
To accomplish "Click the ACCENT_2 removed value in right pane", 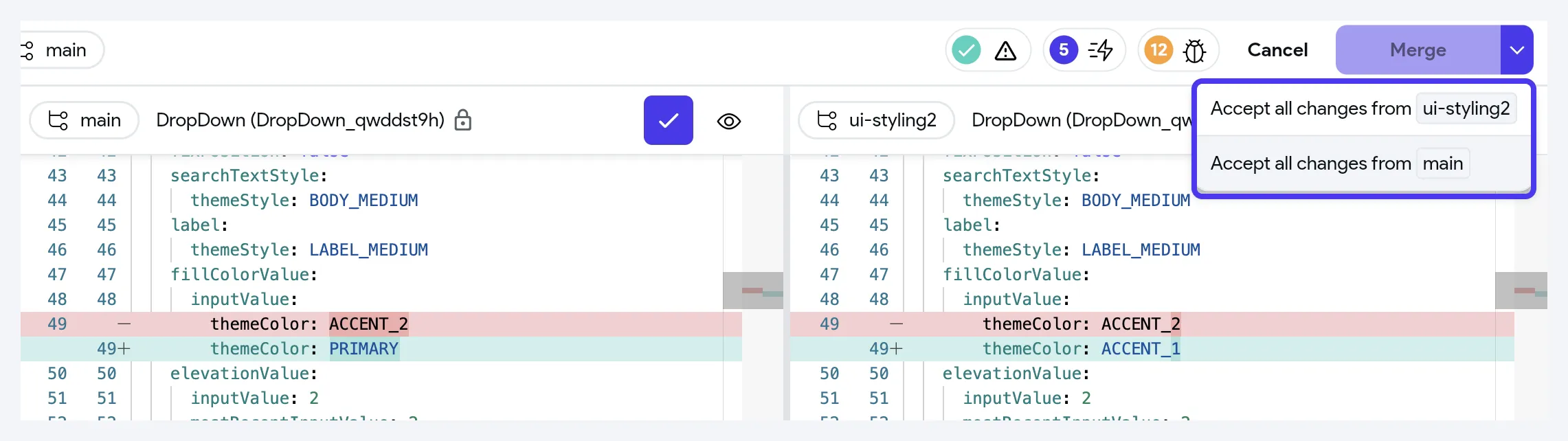I will pyautogui.click(x=1141, y=324).
